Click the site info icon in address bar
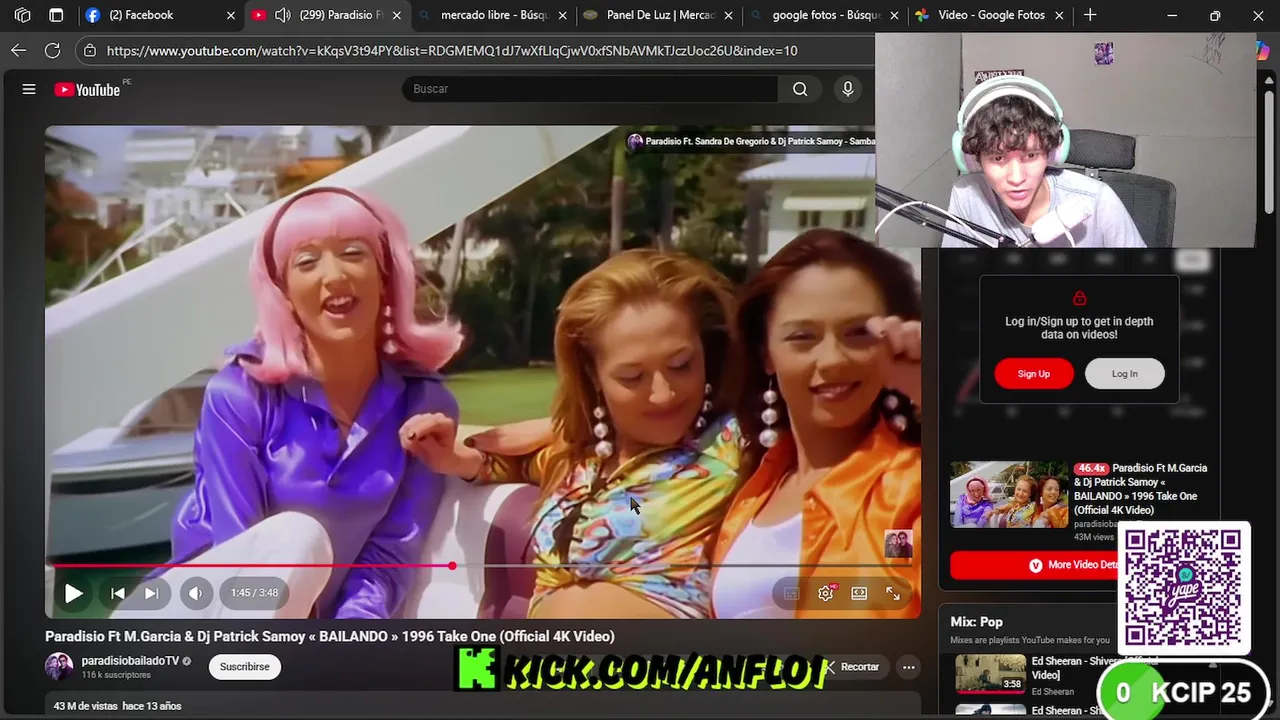 (x=90, y=50)
